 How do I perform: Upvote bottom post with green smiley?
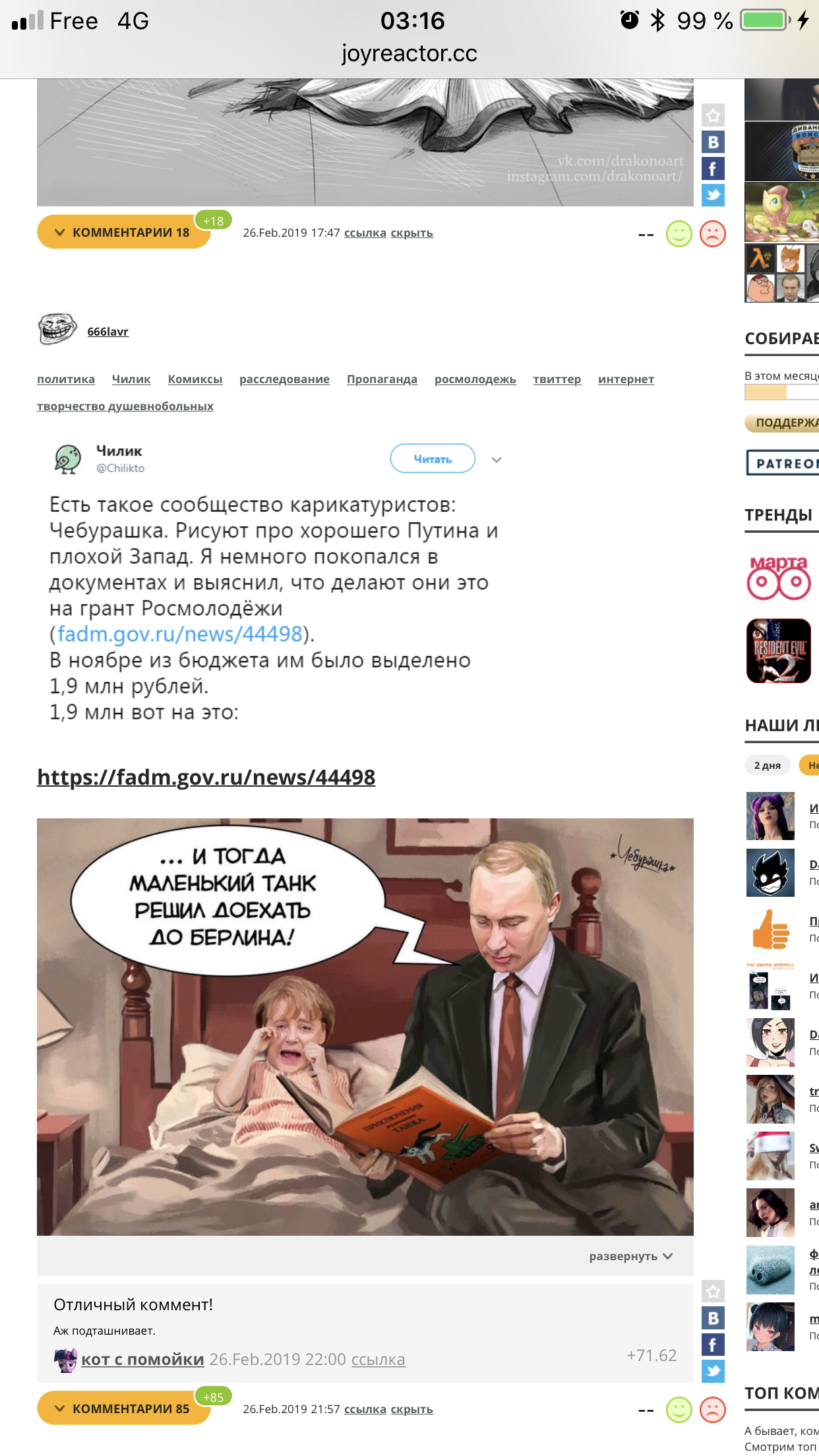point(679,1410)
